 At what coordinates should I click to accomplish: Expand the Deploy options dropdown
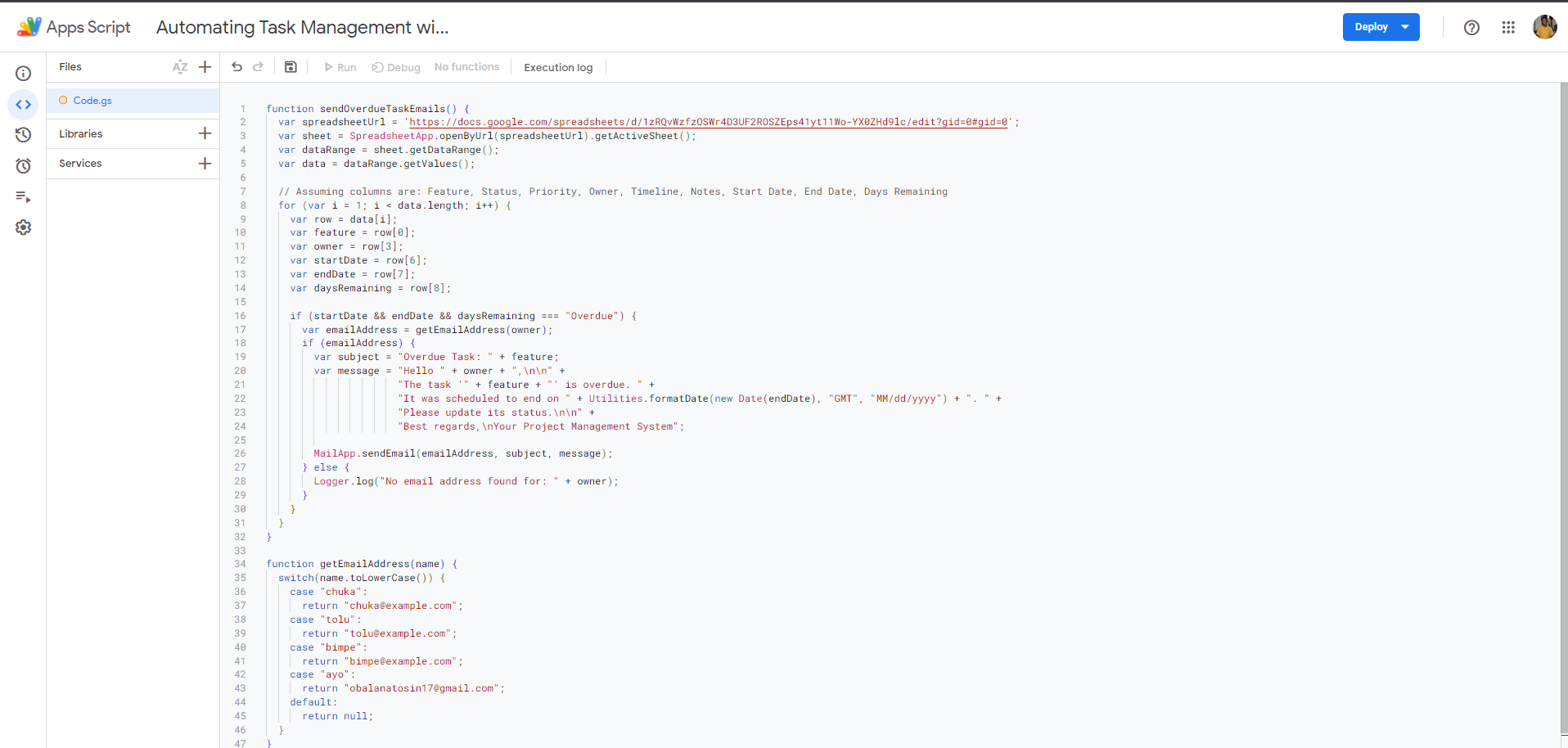pyautogui.click(x=1404, y=27)
